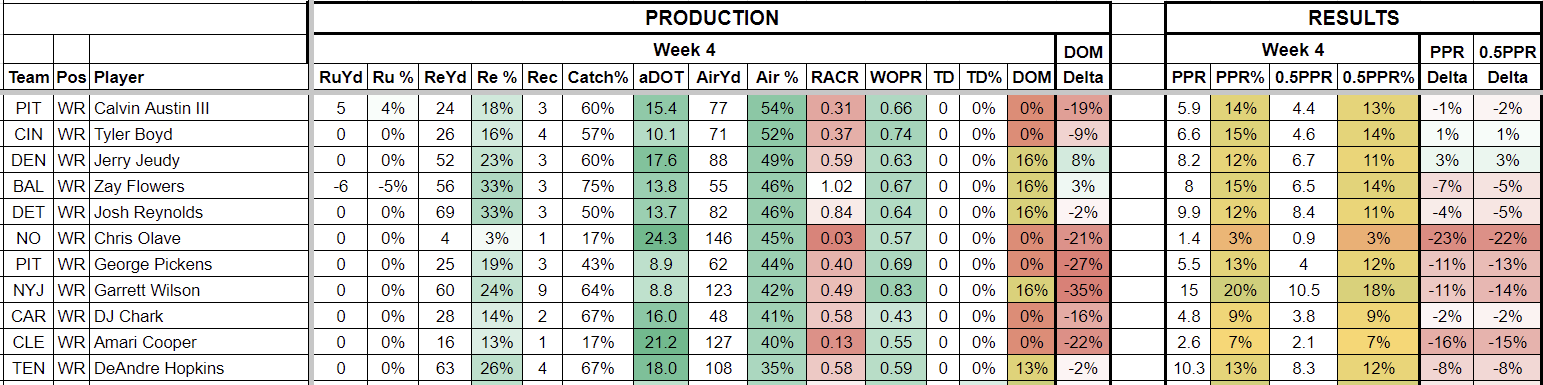Select Garrett Wilson's -35% DOM Delta cell
The width and height of the screenshot is (1543, 385).
coord(1082,290)
